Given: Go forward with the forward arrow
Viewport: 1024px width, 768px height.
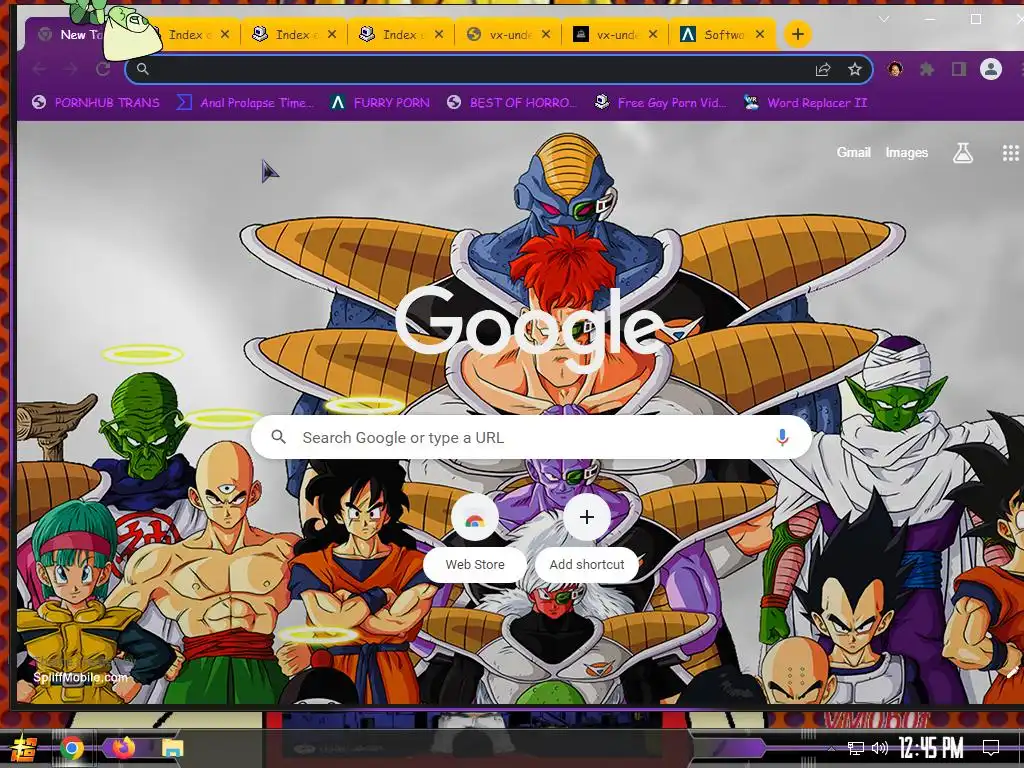Looking at the screenshot, I should click(71, 69).
